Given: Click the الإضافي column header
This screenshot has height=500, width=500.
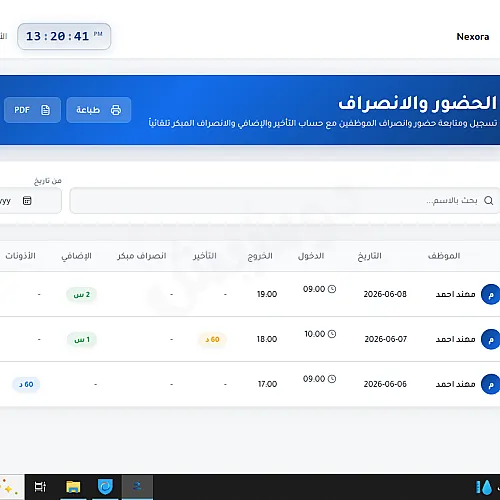Looking at the screenshot, I should [76, 256].
